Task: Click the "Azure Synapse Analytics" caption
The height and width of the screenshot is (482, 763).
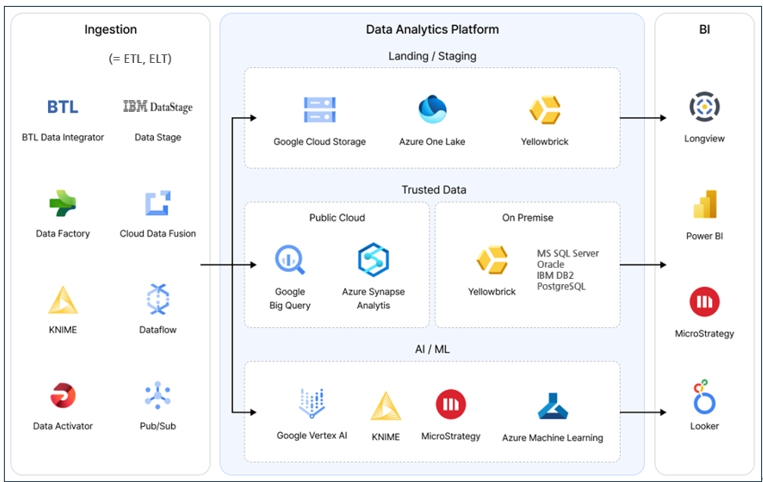Action: click(373, 299)
